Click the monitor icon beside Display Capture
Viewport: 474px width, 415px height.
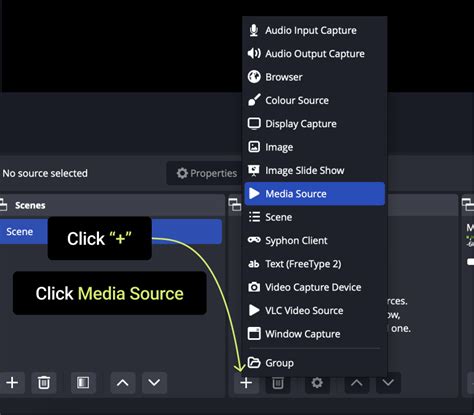tap(254, 123)
